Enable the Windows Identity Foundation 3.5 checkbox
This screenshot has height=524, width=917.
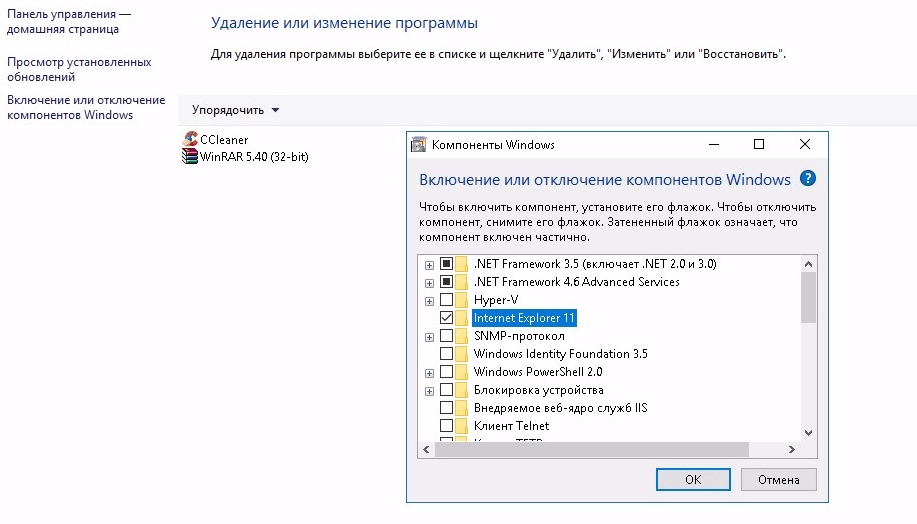pos(446,354)
